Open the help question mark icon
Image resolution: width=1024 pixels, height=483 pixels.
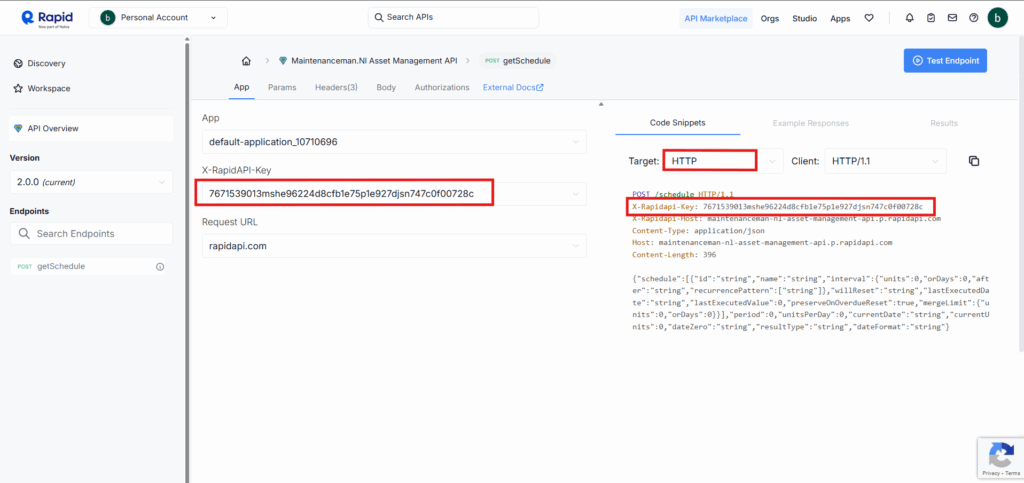tap(974, 18)
